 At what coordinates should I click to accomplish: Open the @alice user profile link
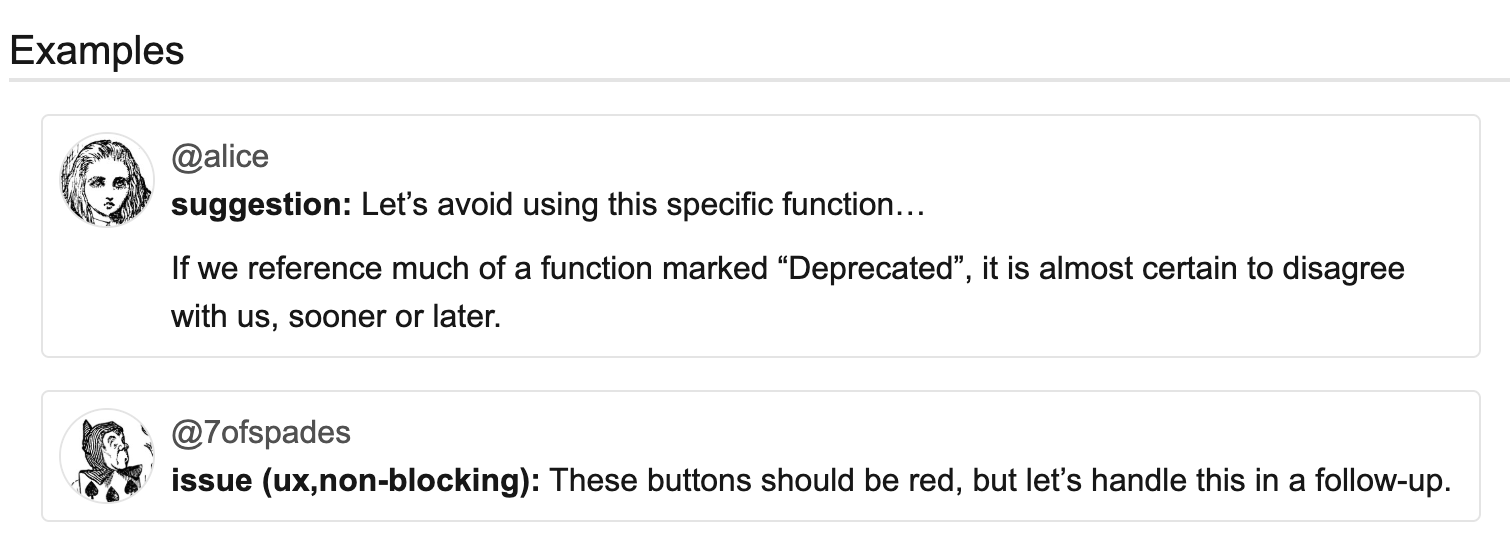click(220, 157)
